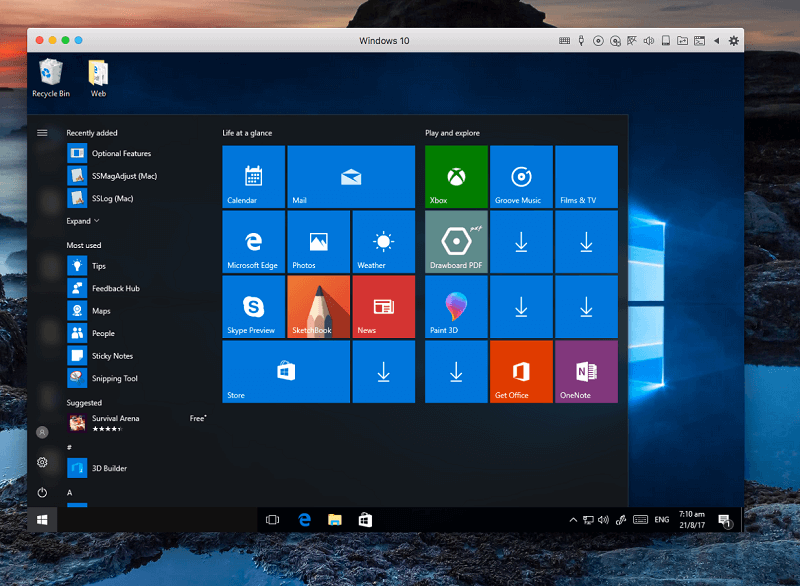Open Settings gear in Start menu
This screenshot has width=800, height=586.
42,462
